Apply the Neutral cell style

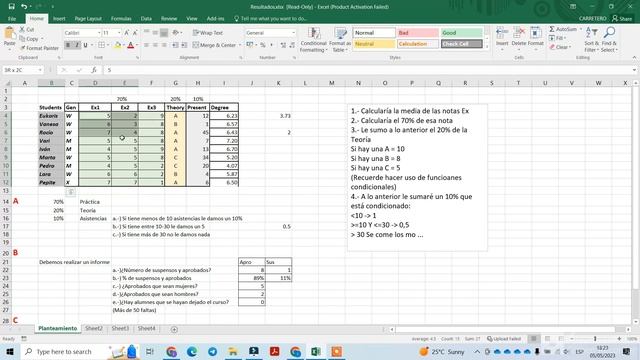[x=374, y=44]
